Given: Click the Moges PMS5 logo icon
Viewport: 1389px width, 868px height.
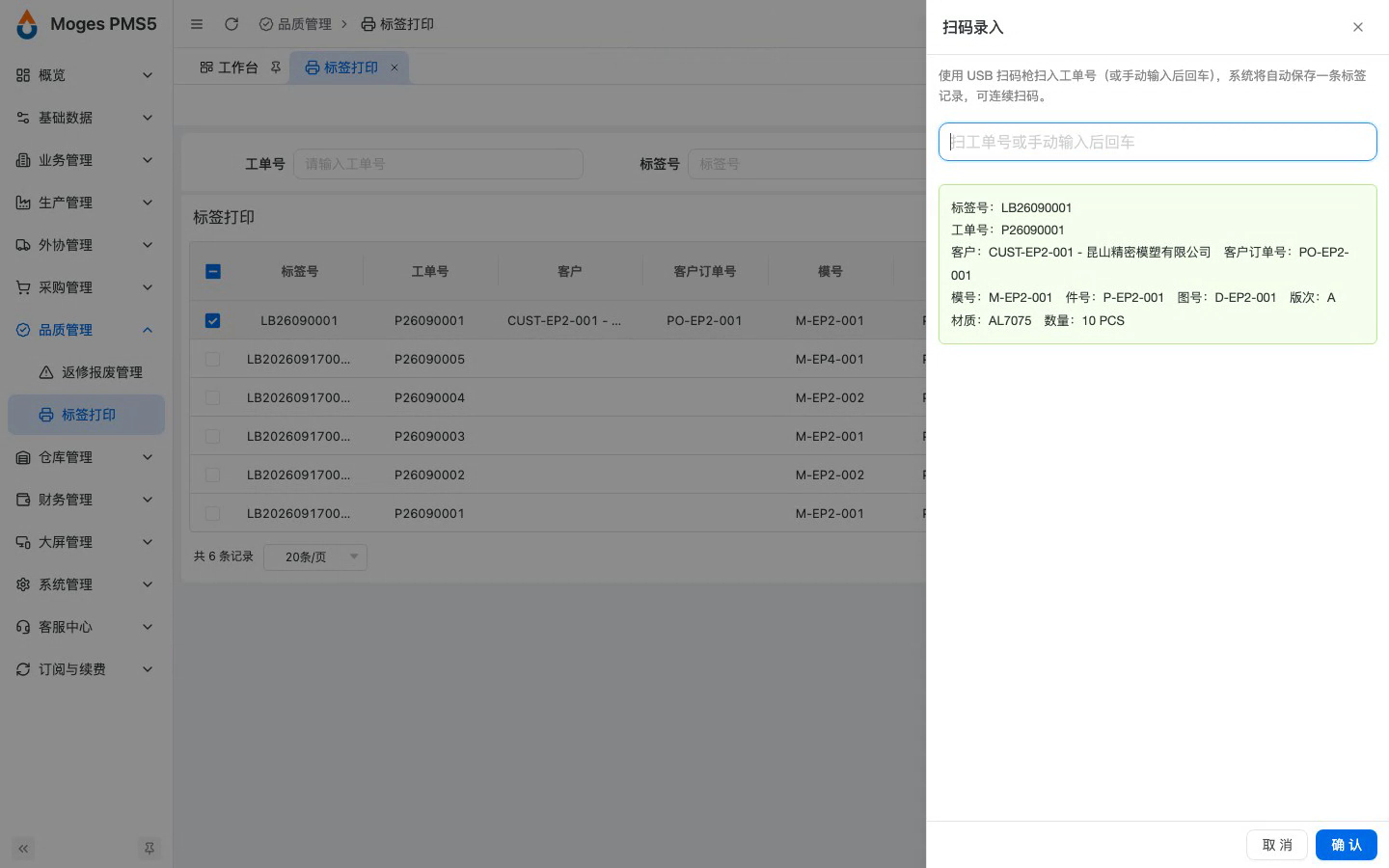Looking at the screenshot, I should tap(27, 24).
